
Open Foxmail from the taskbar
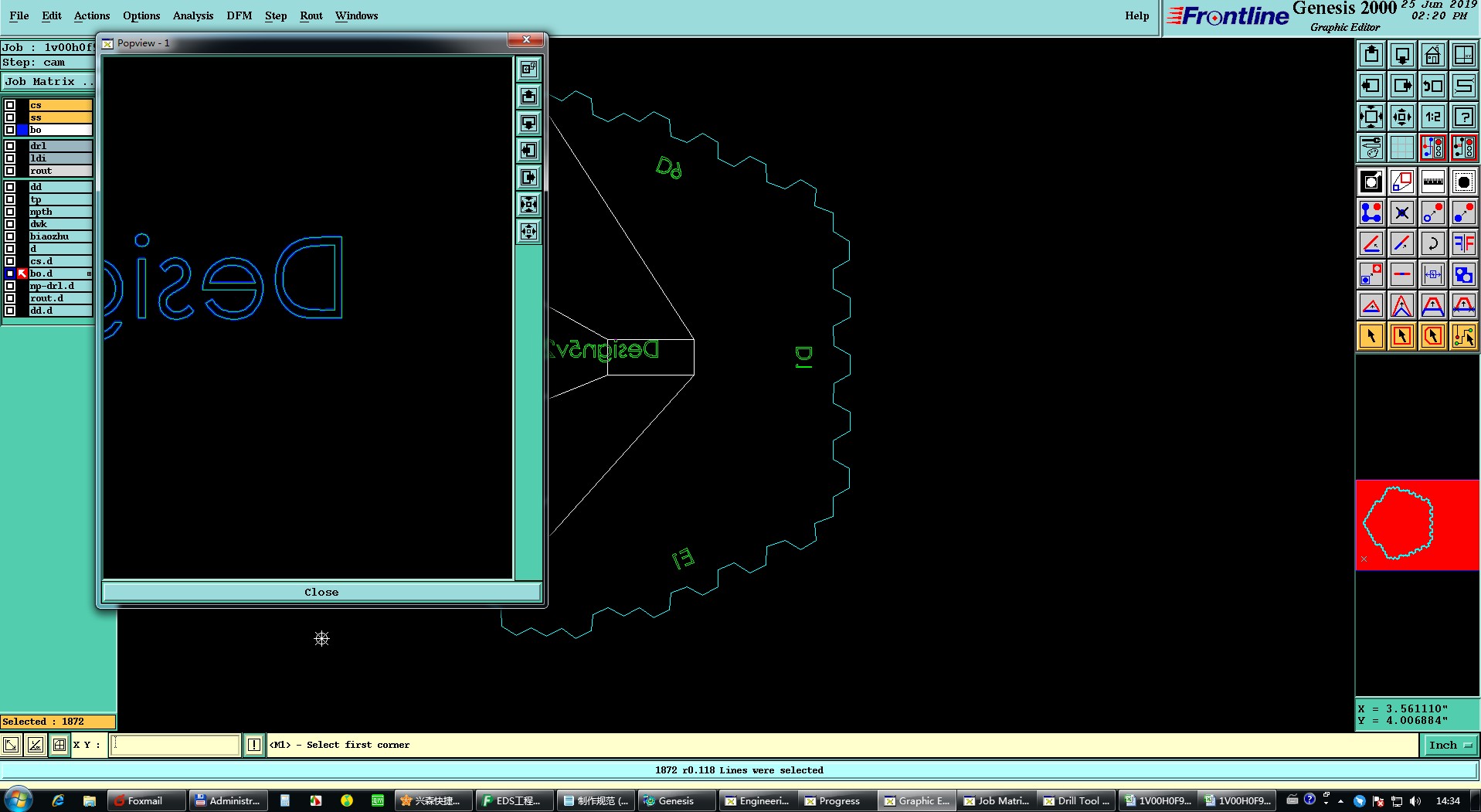pyautogui.click(x=147, y=800)
